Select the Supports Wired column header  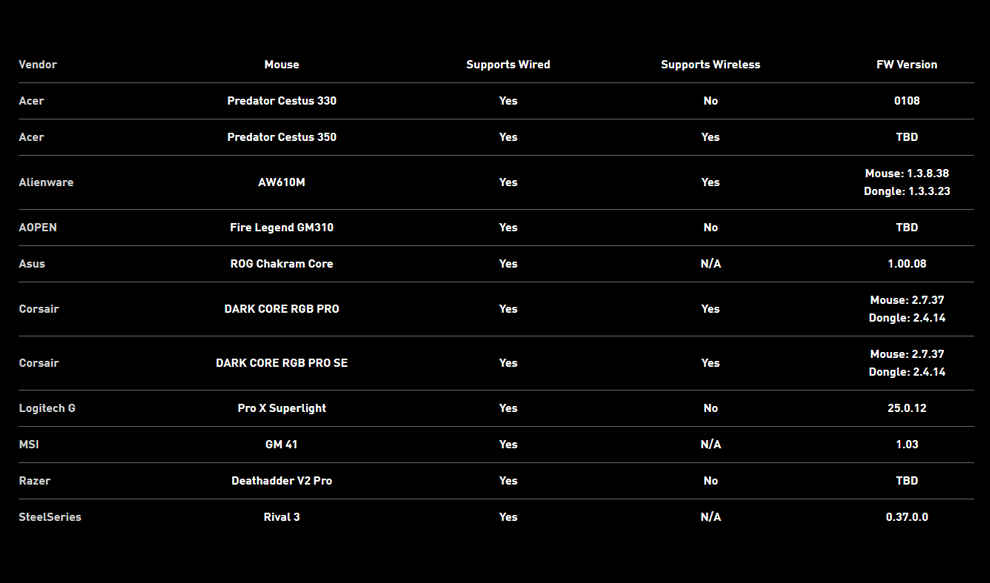coord(508,64)
